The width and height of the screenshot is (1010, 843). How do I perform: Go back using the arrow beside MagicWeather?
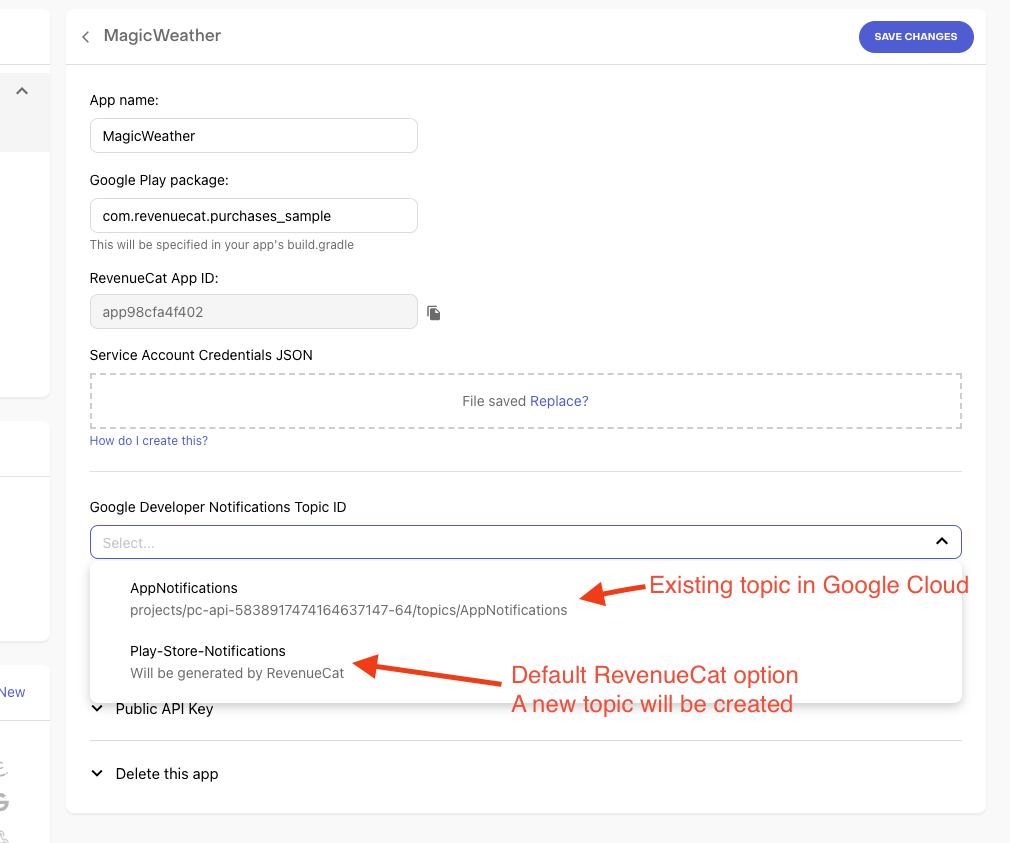[x=86, y=37]
